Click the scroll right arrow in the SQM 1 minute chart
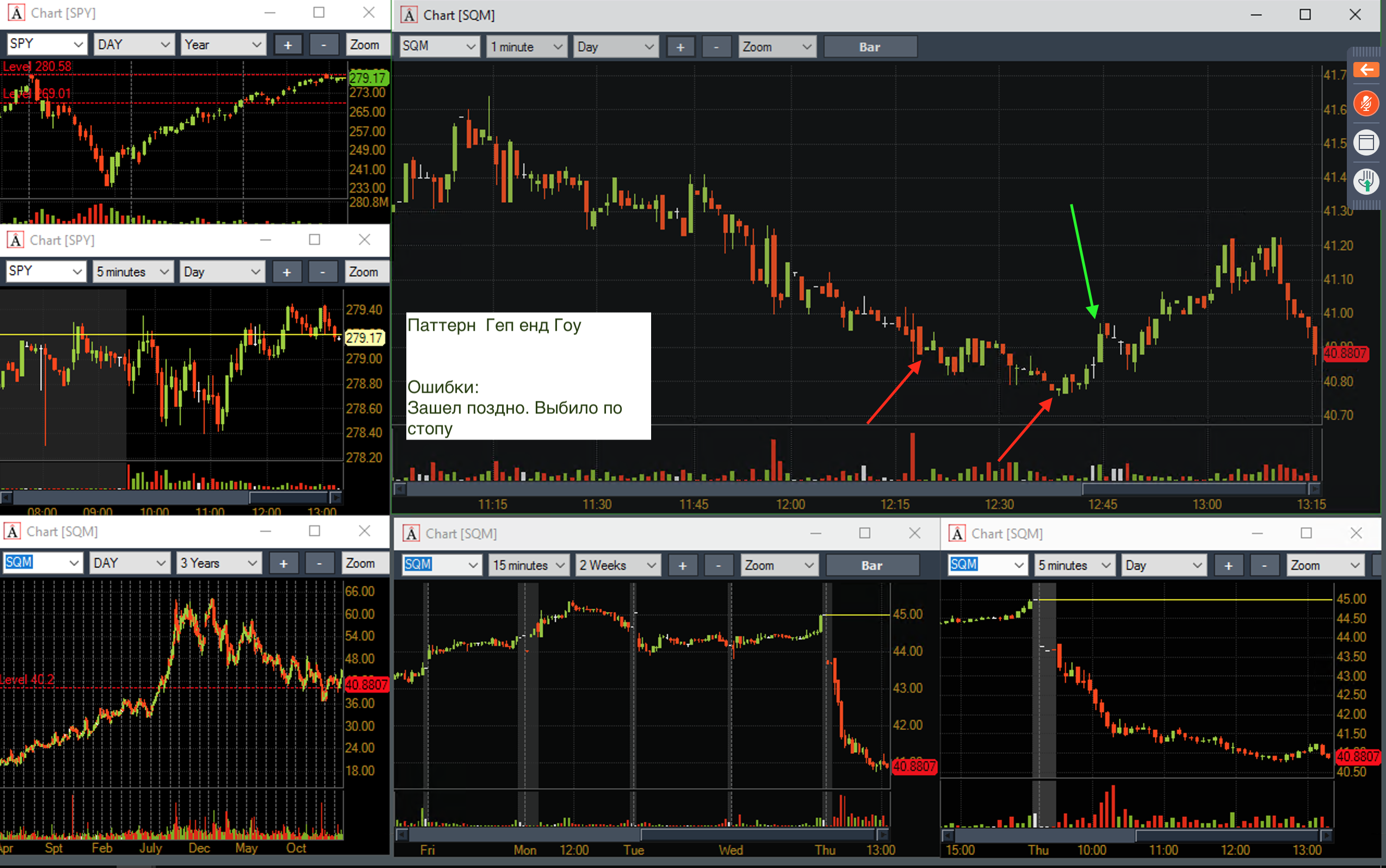1386x868 pixels. (x=1314, y=489)
